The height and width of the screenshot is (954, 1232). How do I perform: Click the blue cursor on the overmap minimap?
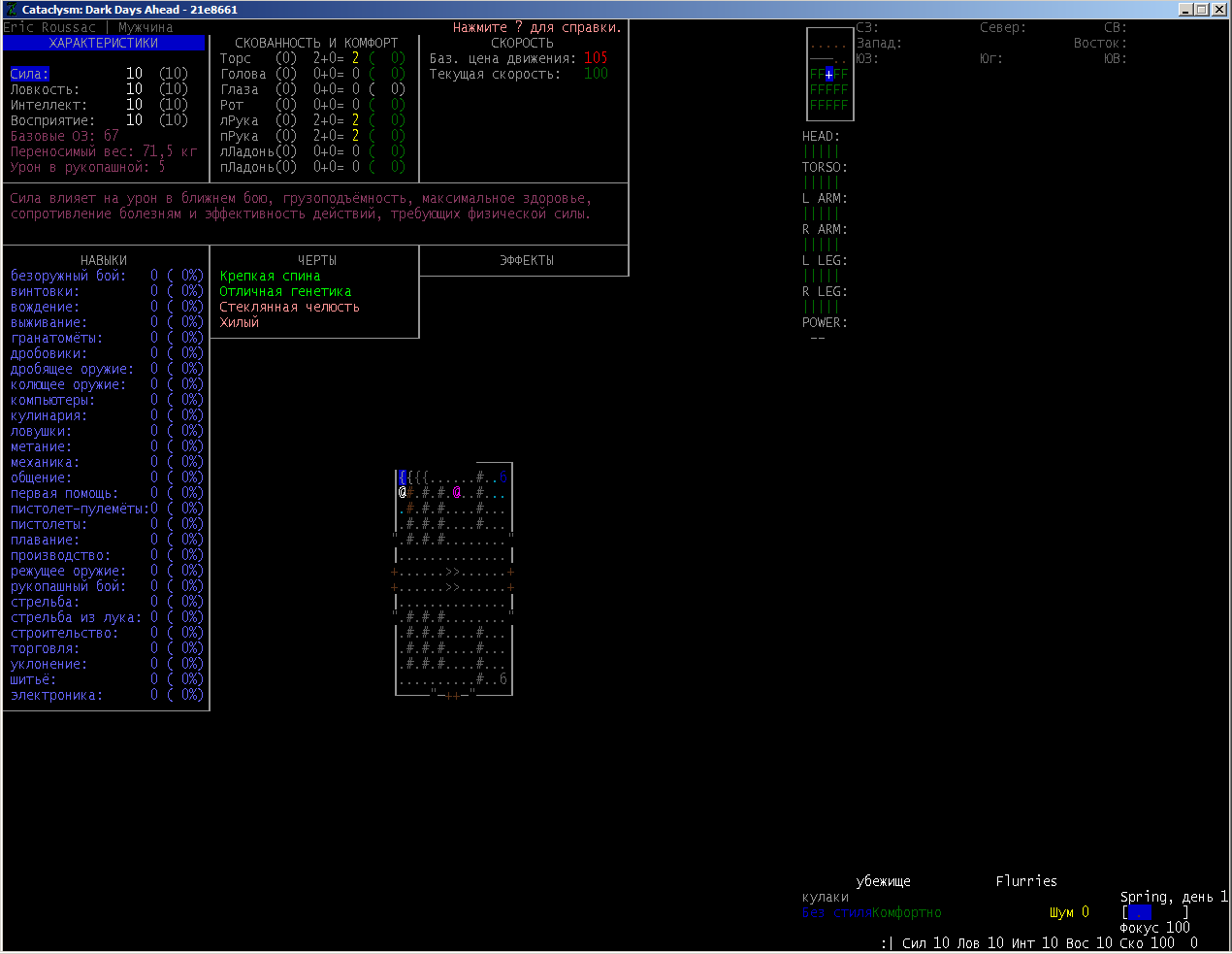829,74
